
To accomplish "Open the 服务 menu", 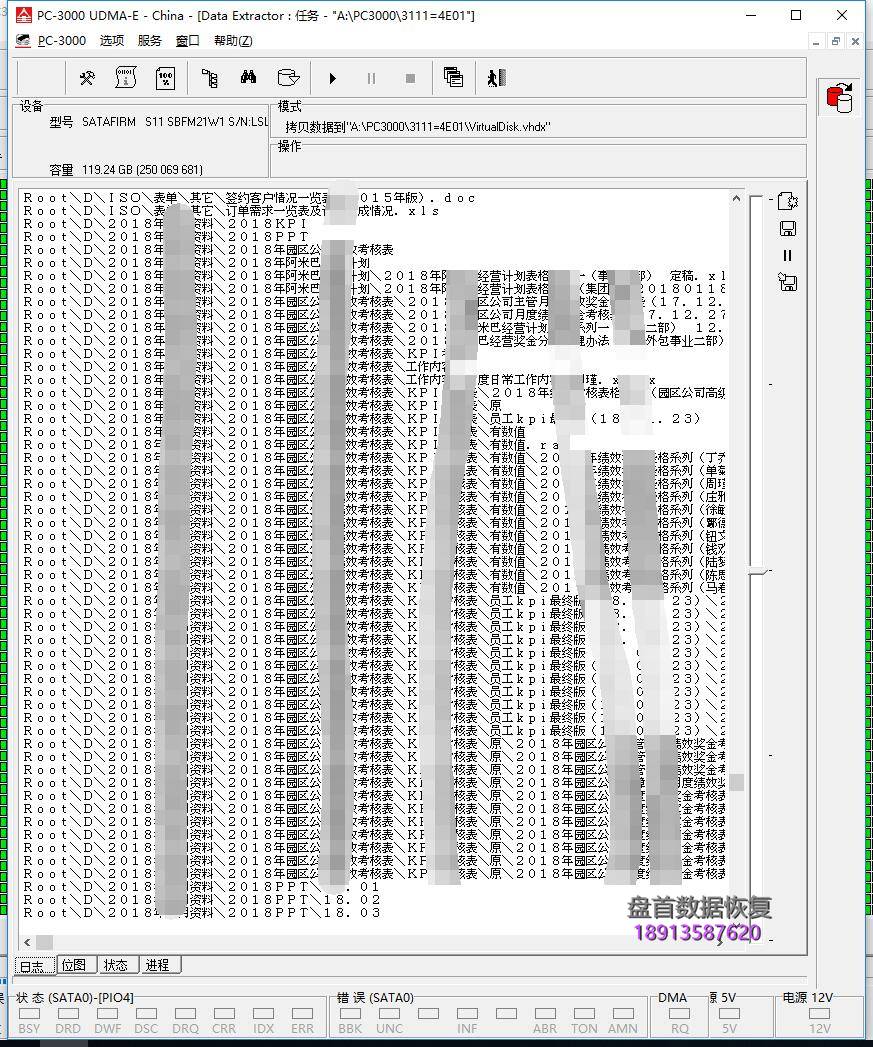I will click(x=150, y=41).
